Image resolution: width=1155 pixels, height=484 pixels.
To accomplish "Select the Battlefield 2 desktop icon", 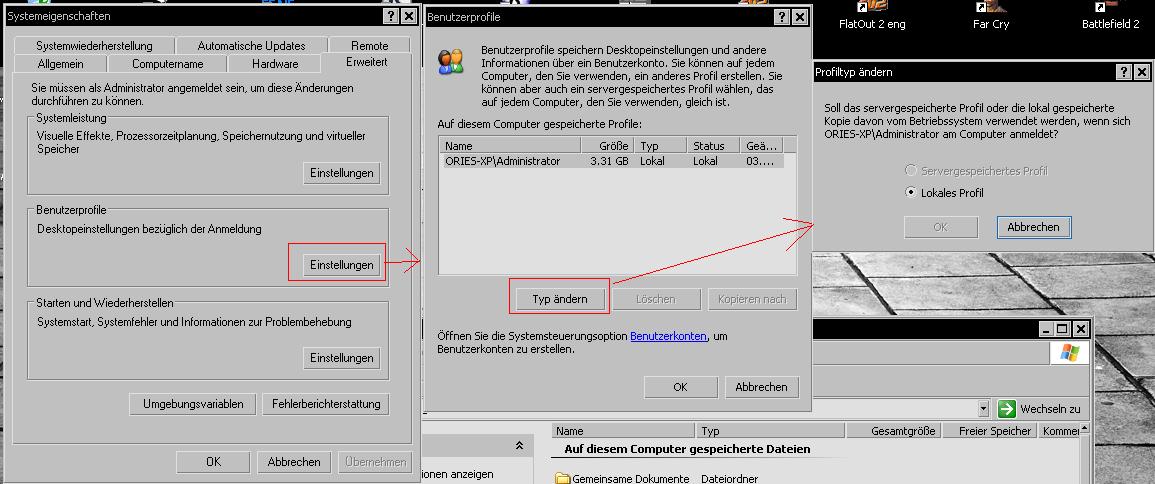I will pyautogui.click(x=1109, y=15).
